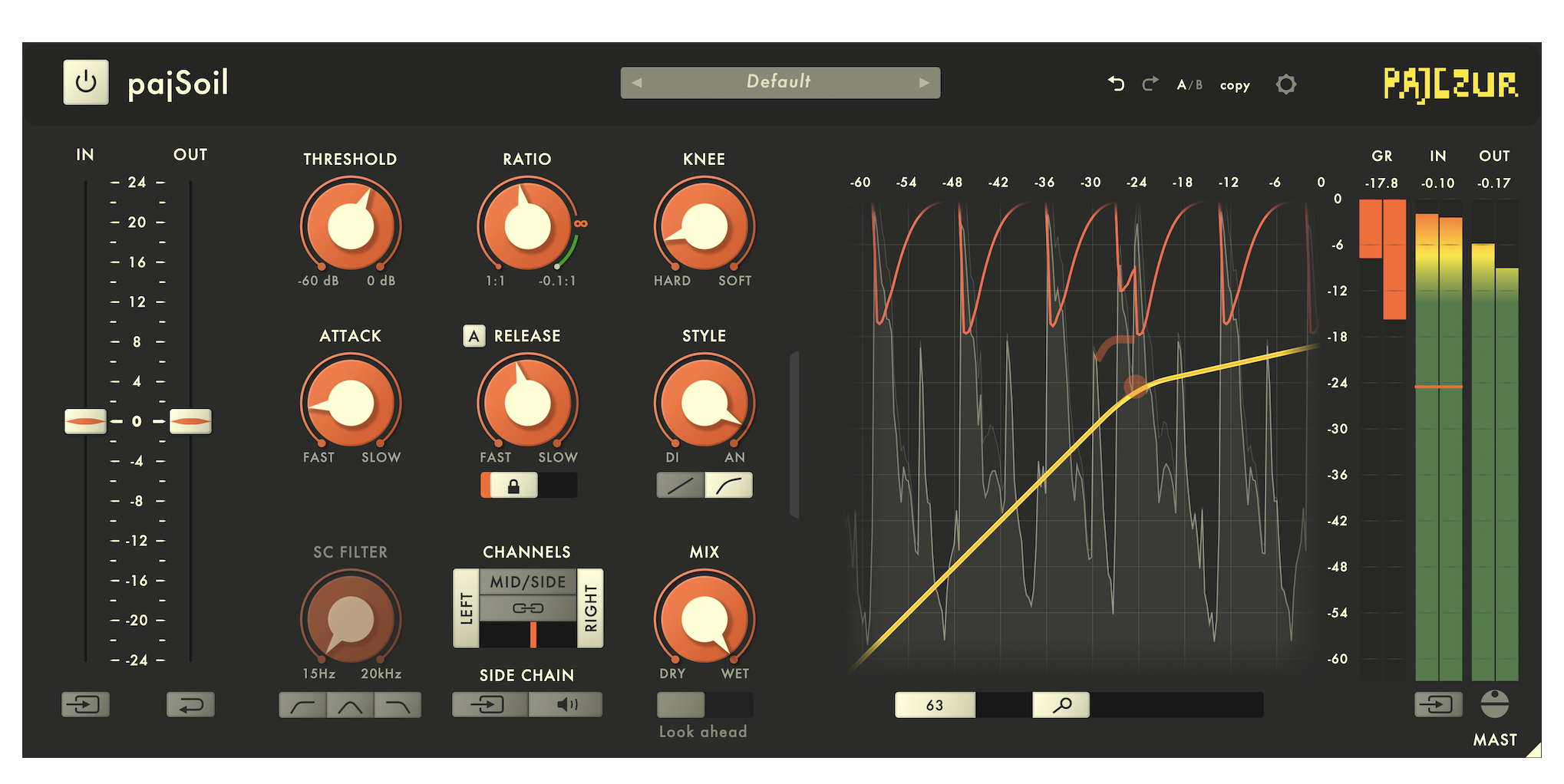
Task: Click the Knee knob
Action: point(704,226)
